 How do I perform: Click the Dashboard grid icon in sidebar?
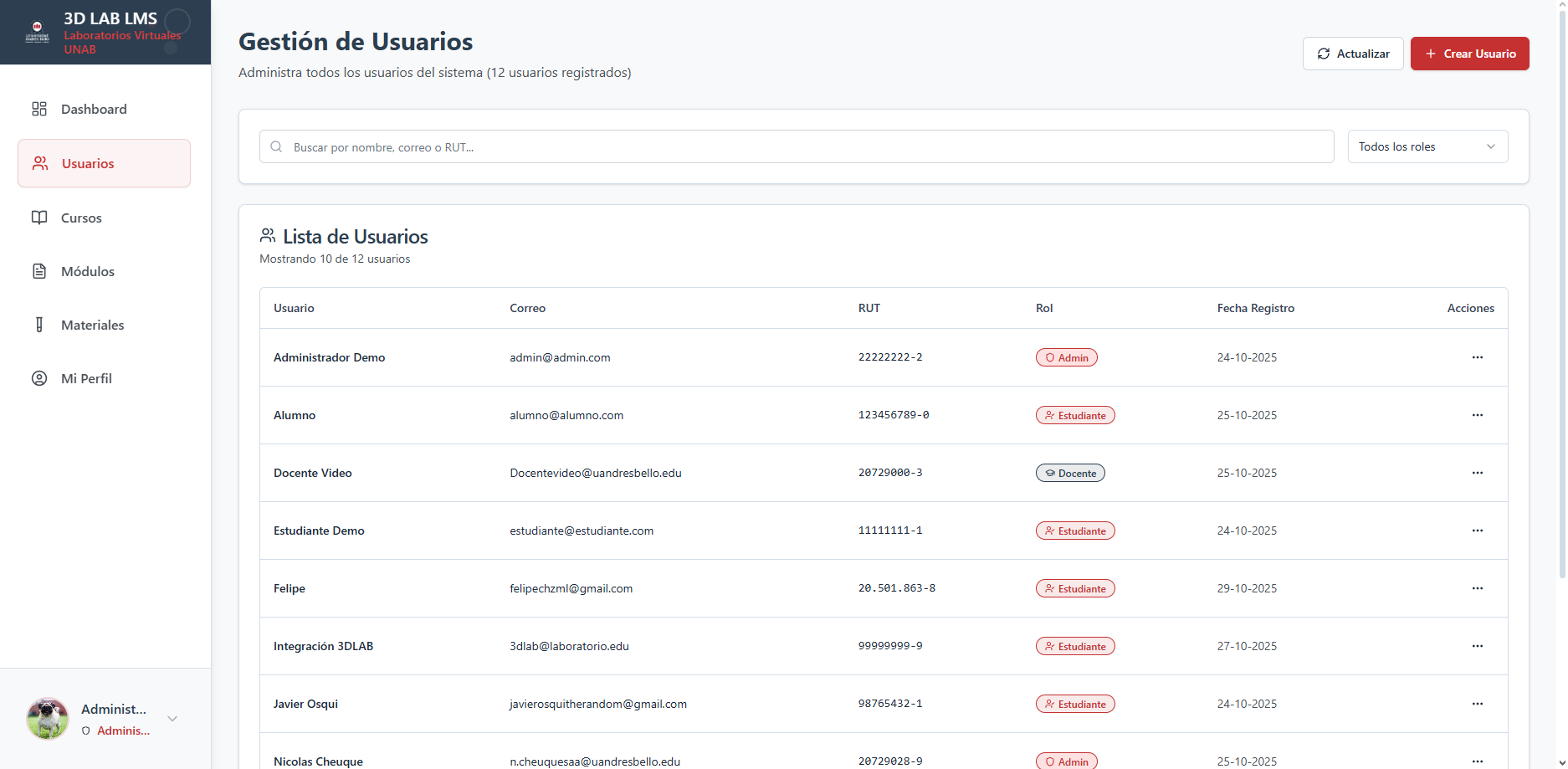pos(39,109)
